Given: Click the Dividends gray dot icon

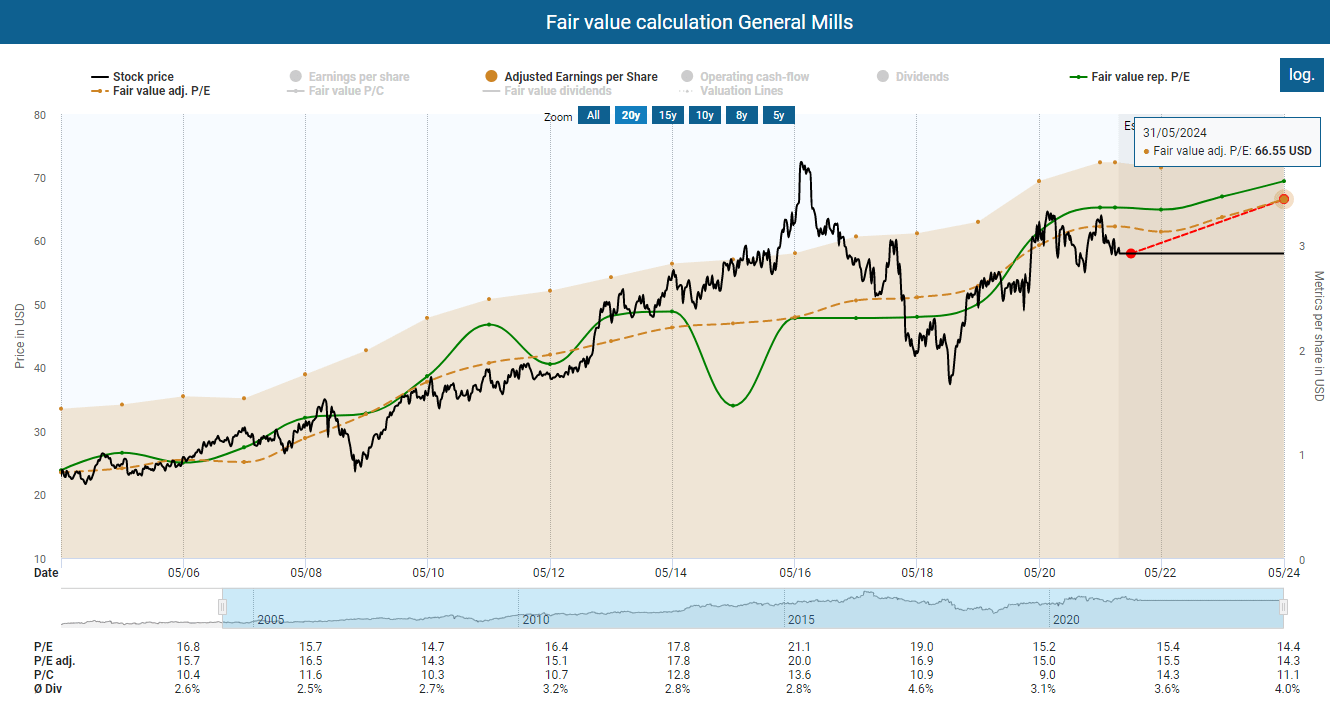Looking at the screenshot, I should [882, 76].
